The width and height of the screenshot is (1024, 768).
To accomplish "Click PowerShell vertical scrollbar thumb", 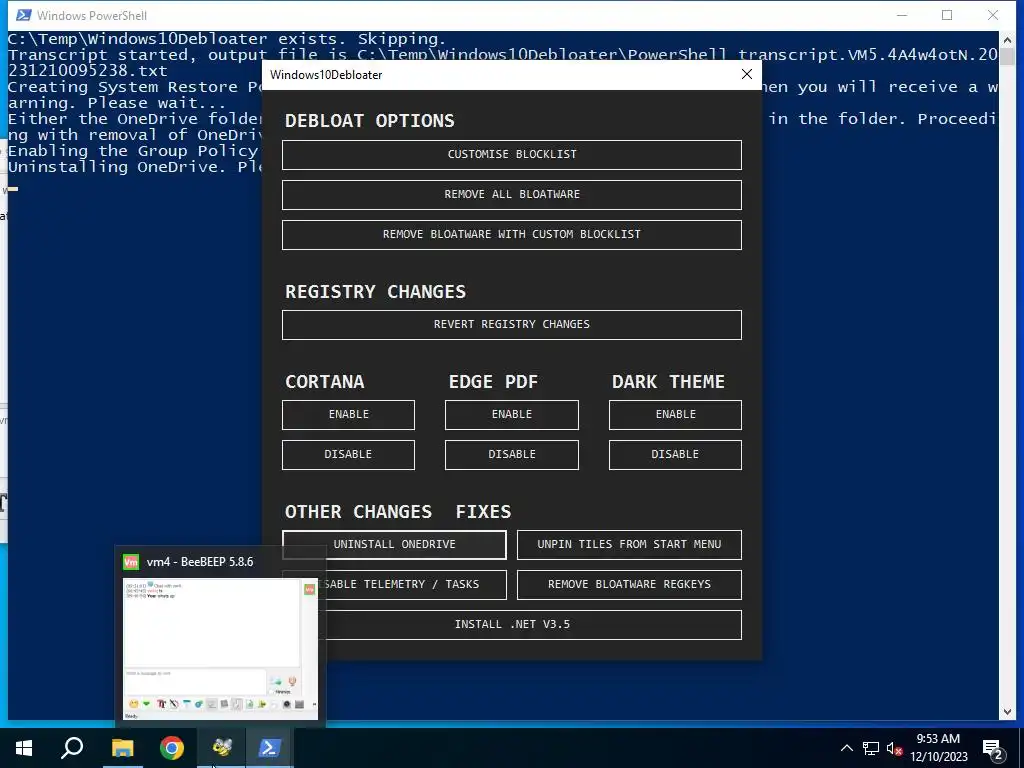I will coord(1007,56).
